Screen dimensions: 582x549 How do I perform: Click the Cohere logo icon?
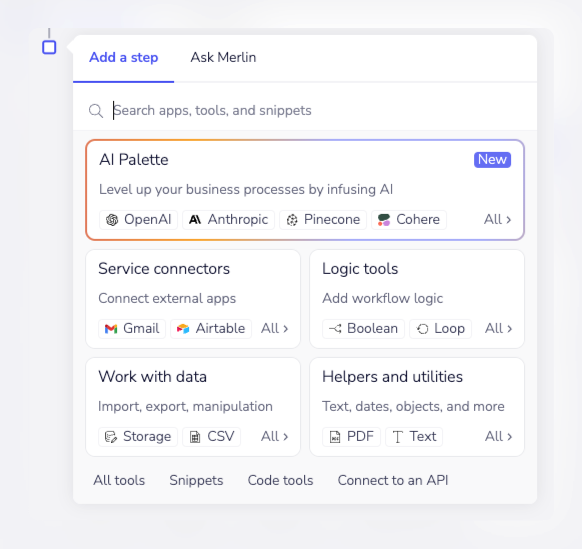coord(384,220)
